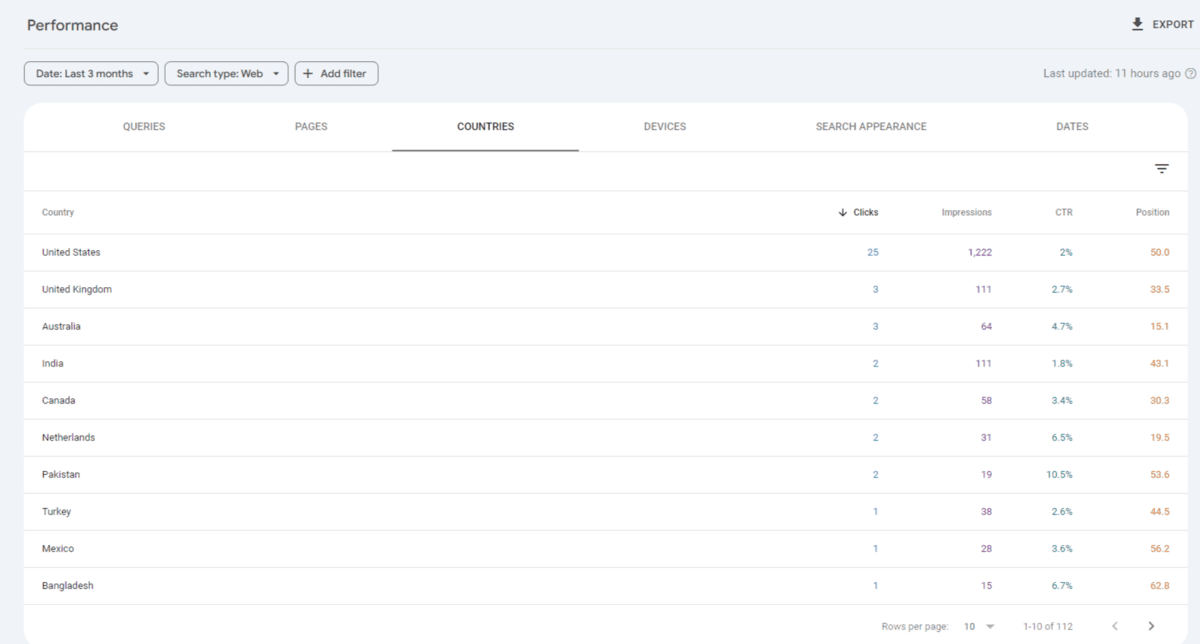
Task: Go to previous page of results
Action: 1115,626
